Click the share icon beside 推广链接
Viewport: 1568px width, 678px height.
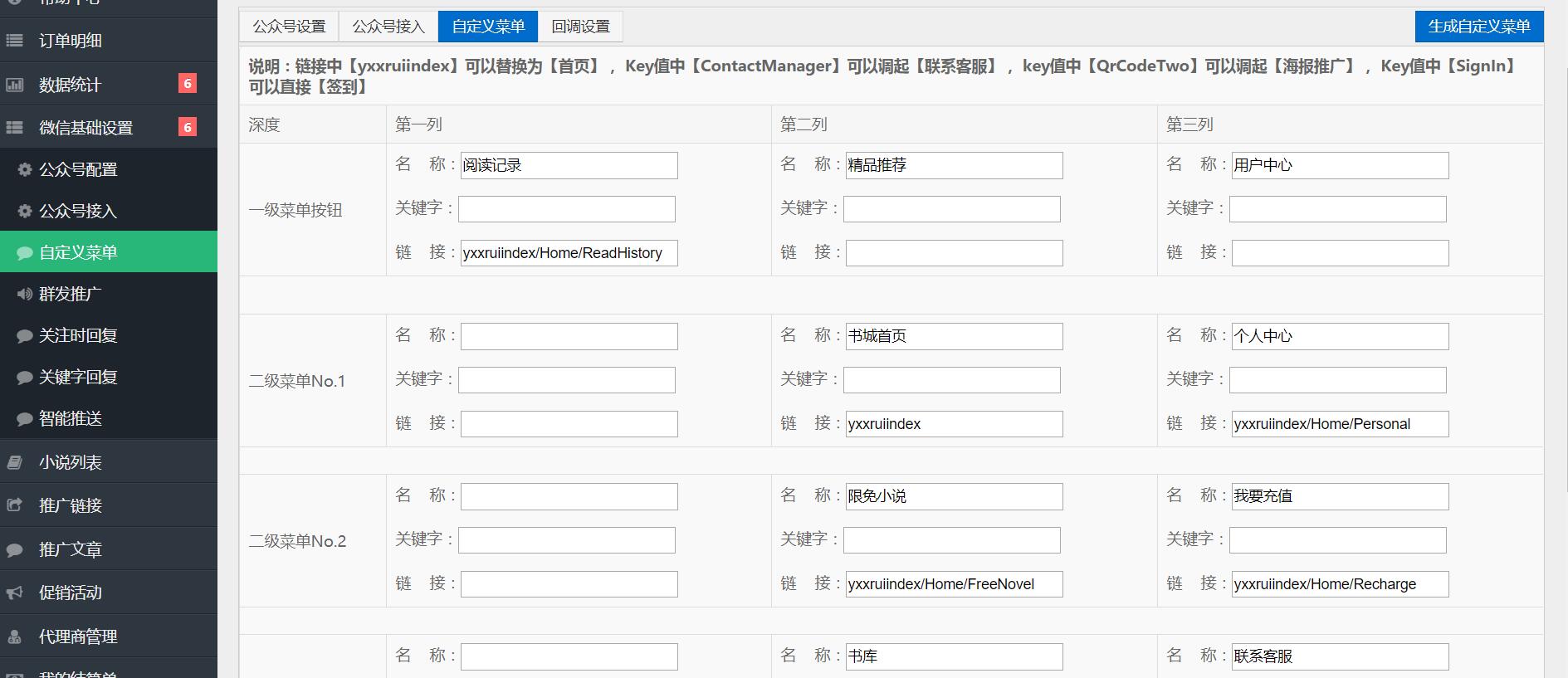tap(14, 505)
